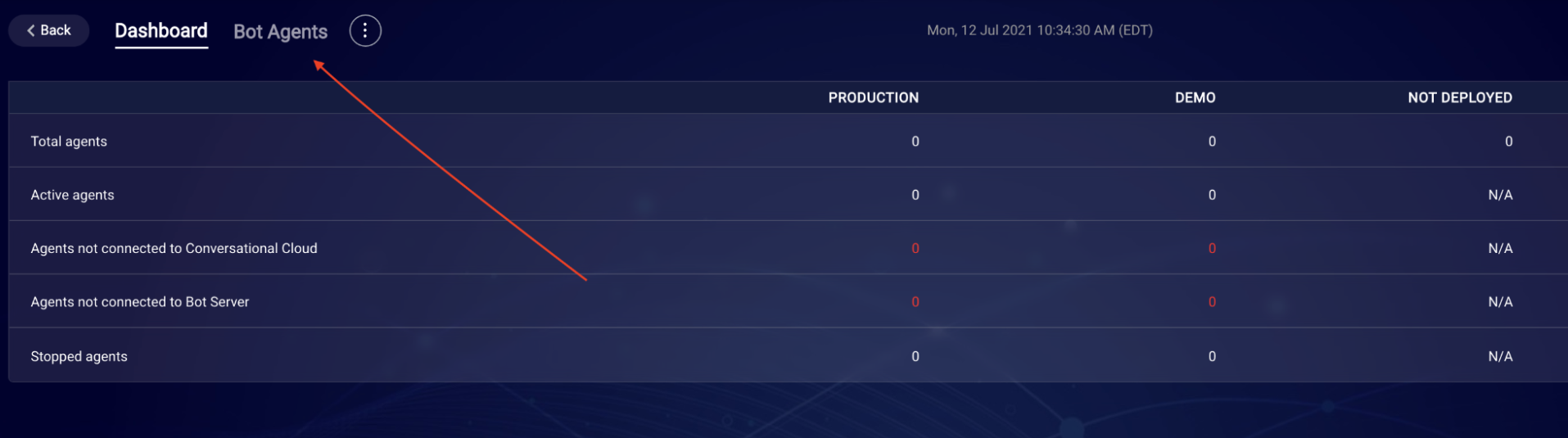Click red Production value for Conversational Cloud row

pyautogui.click(x=915, y=248)
